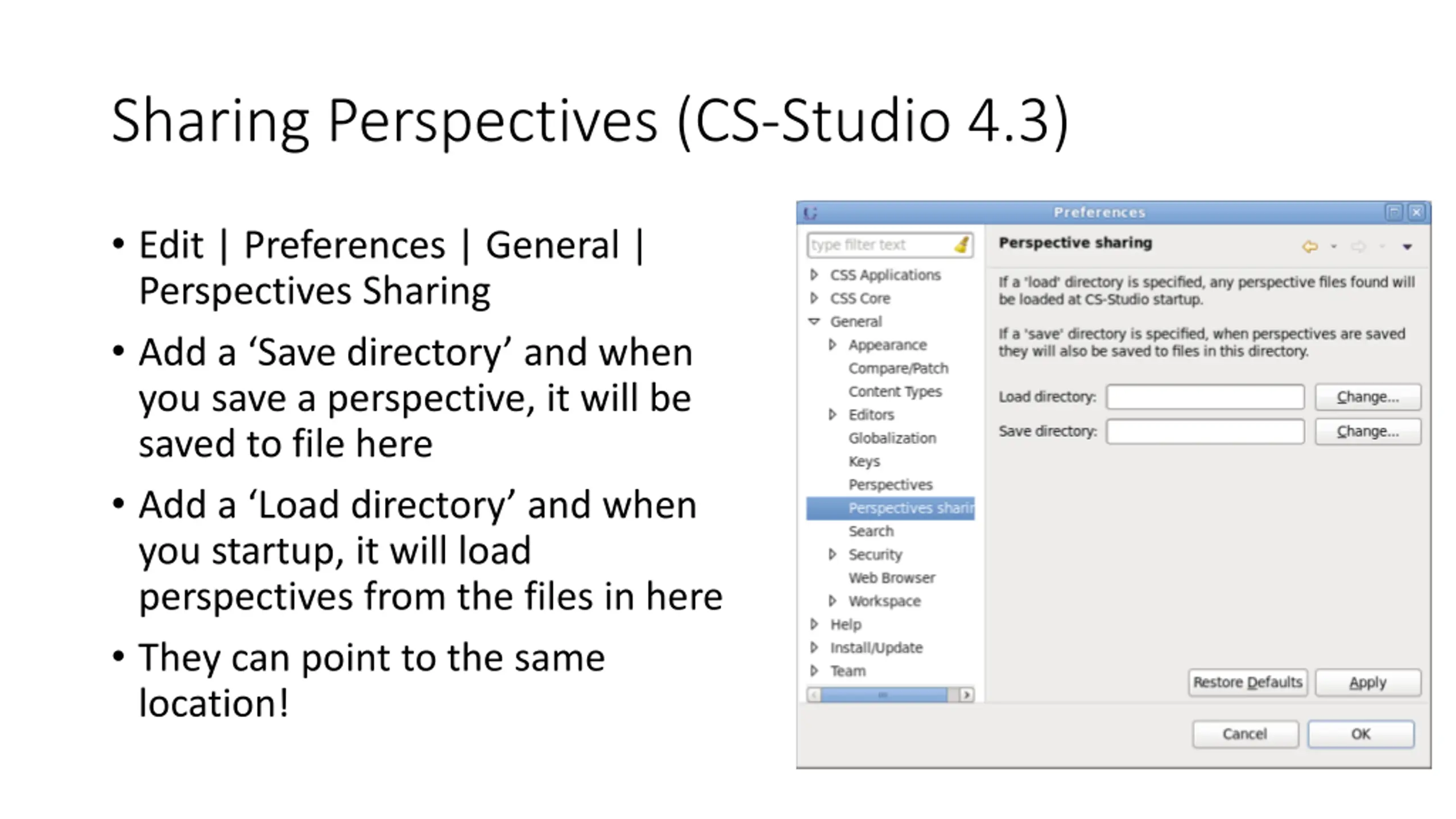This screenshot has width=1456, height=819.
Task: Click Change... next to Save directory
Action: (x=1367, y=432)
